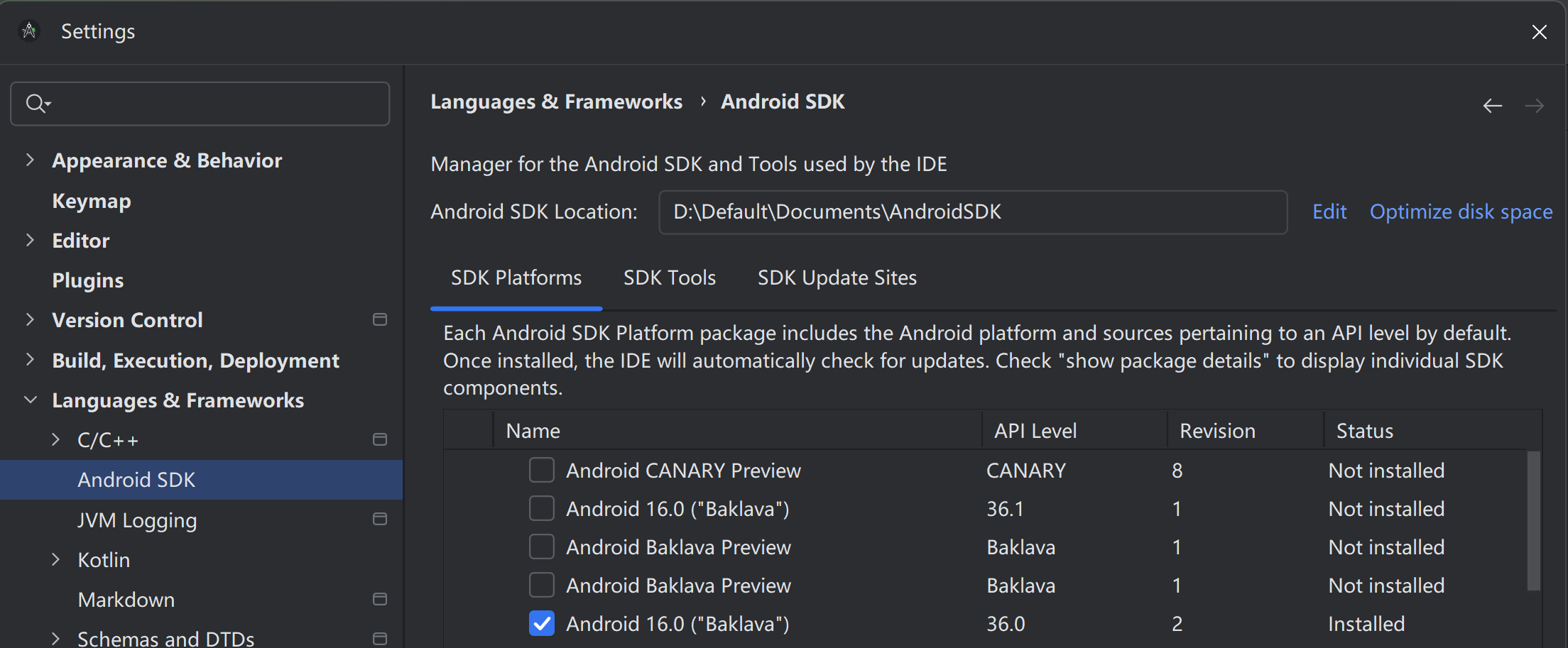Go back with the left arrow icon
Image resolution: width=1568 pixels, height=648 pixels.
pyautogui.click(x=1492, y=106)
